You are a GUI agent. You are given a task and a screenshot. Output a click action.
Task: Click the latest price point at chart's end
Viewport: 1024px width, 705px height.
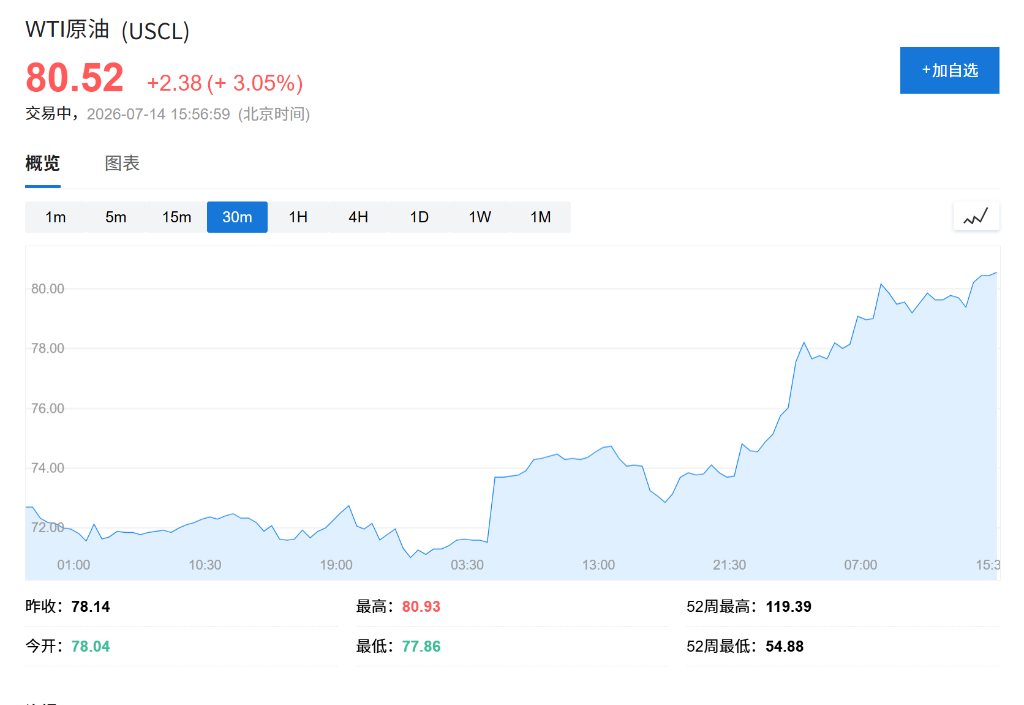pyautogui.click(x=996, y=273)
